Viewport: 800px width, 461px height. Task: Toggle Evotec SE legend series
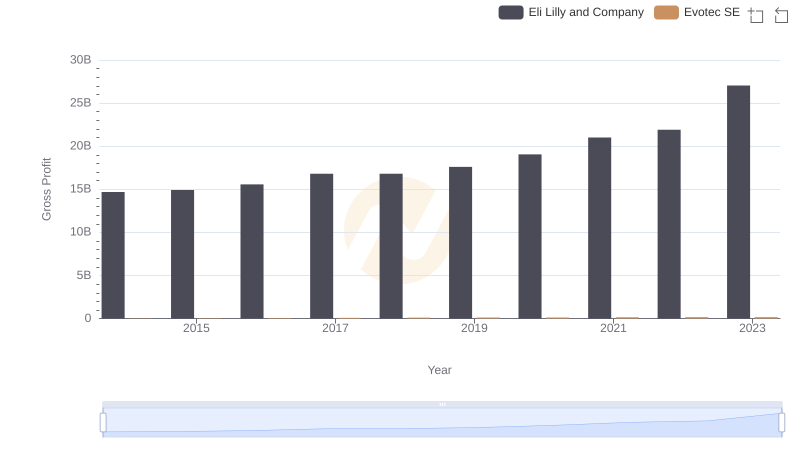(x=697, y=12)
